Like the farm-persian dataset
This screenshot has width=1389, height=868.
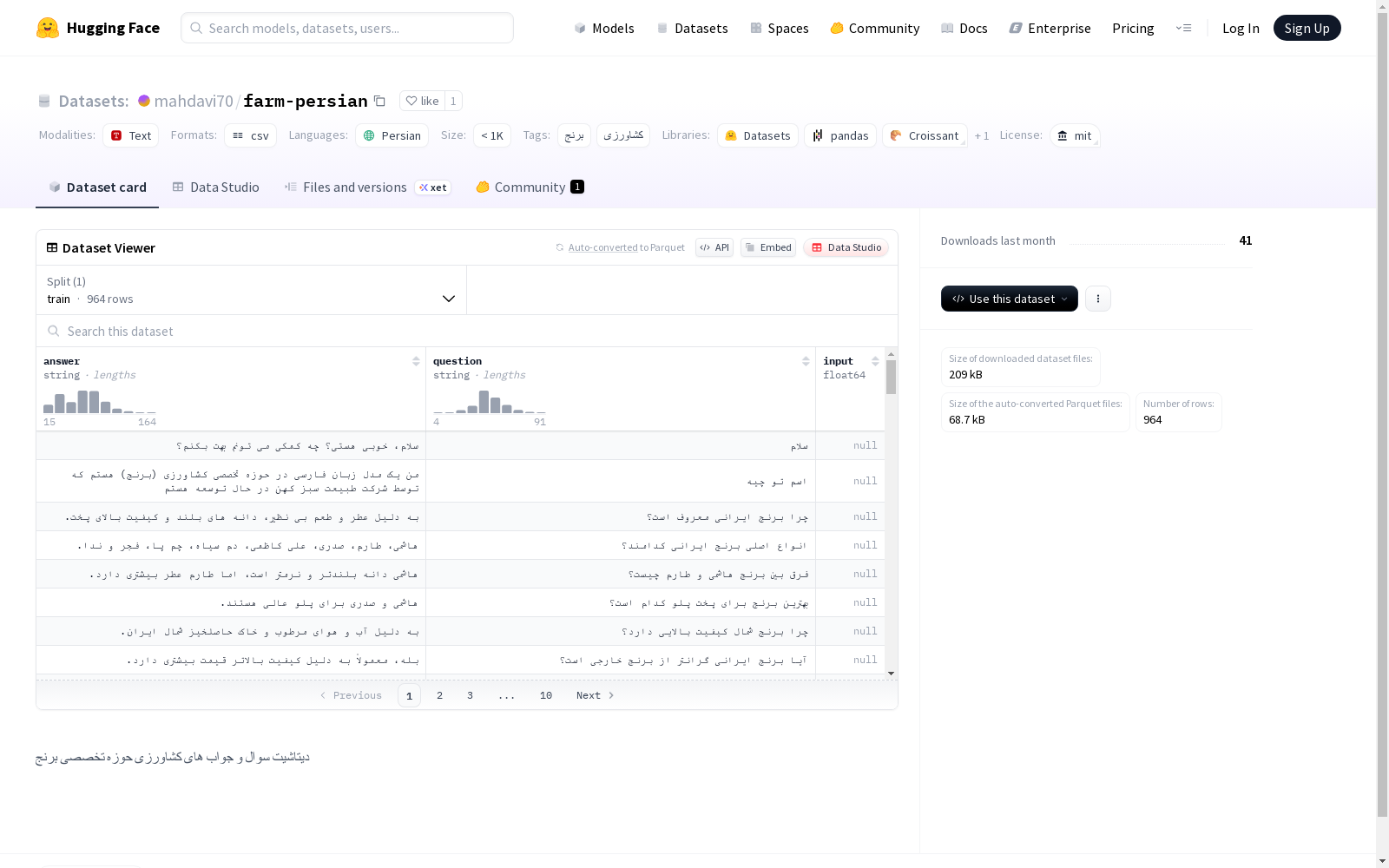click(422, 101)
